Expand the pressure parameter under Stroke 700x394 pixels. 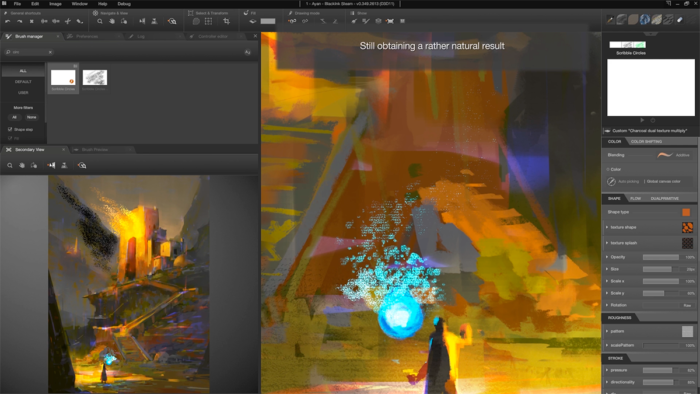pos(607,370)
